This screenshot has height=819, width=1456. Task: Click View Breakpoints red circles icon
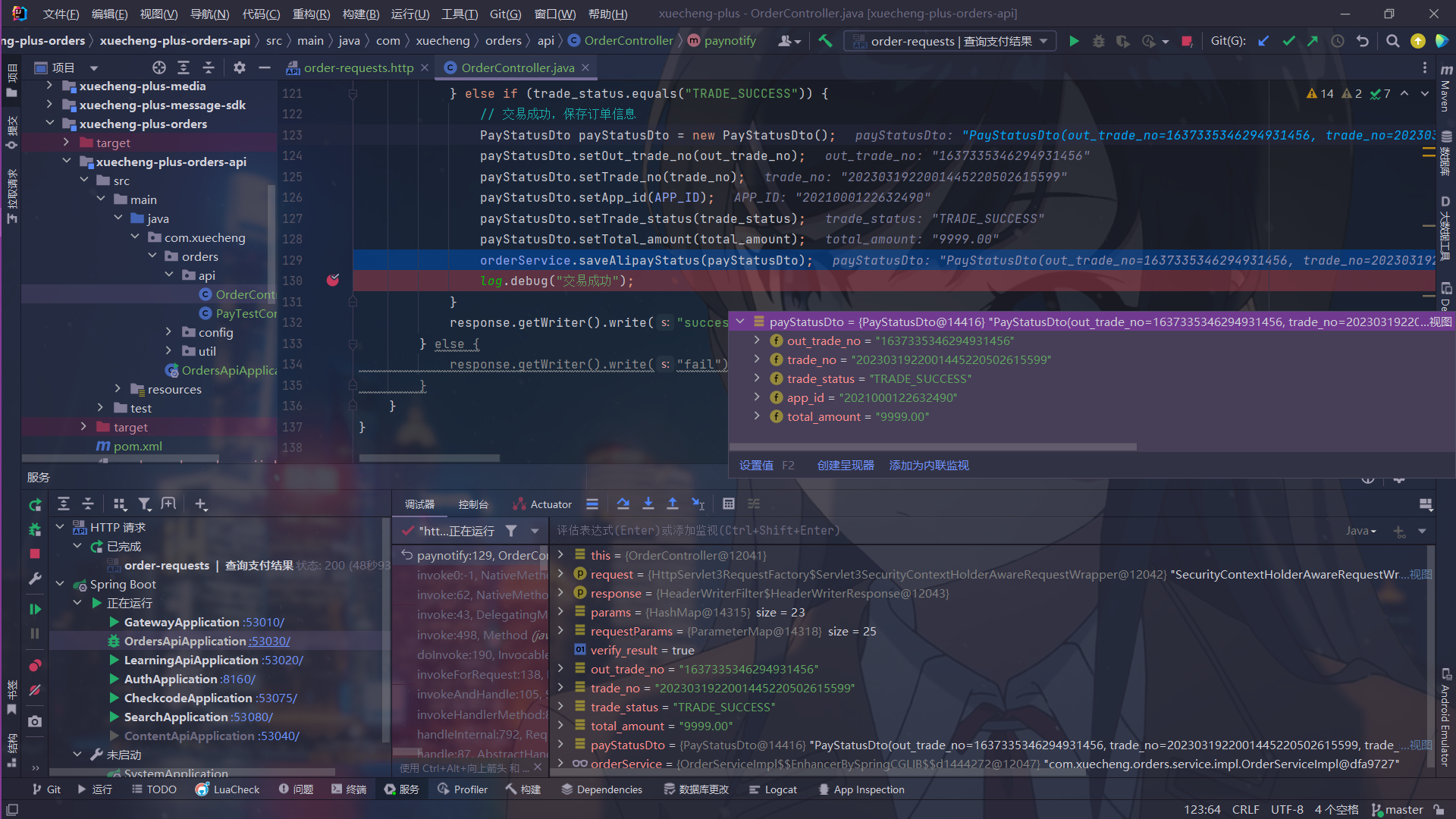point(35,666)
